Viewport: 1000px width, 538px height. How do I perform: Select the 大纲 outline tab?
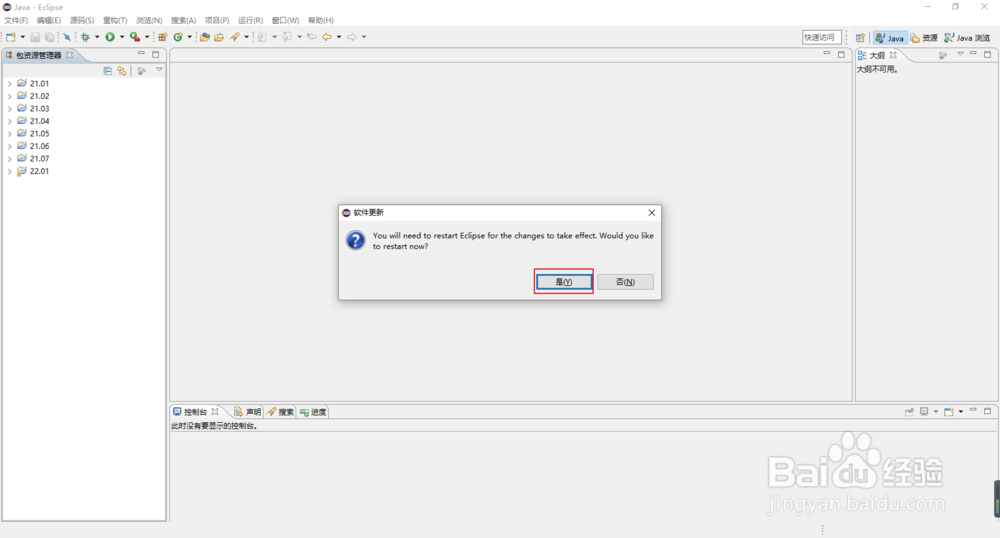point(877,55)
